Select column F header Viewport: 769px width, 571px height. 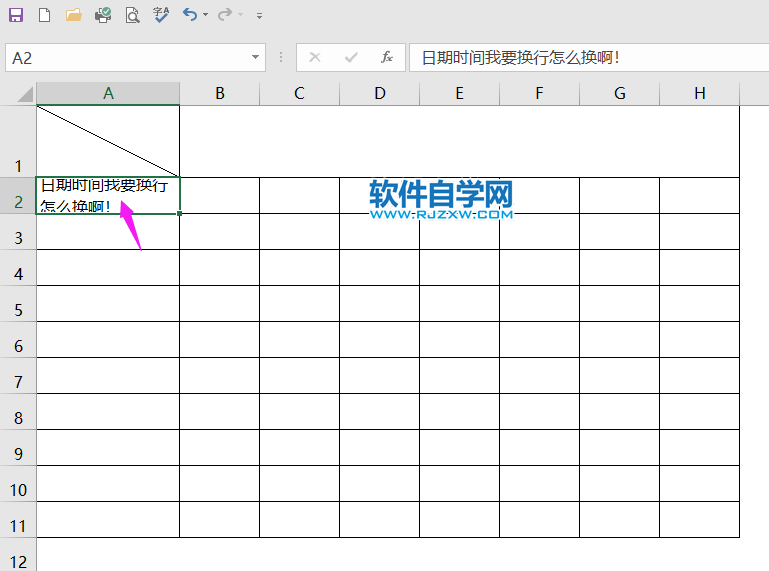coord(539,93)
